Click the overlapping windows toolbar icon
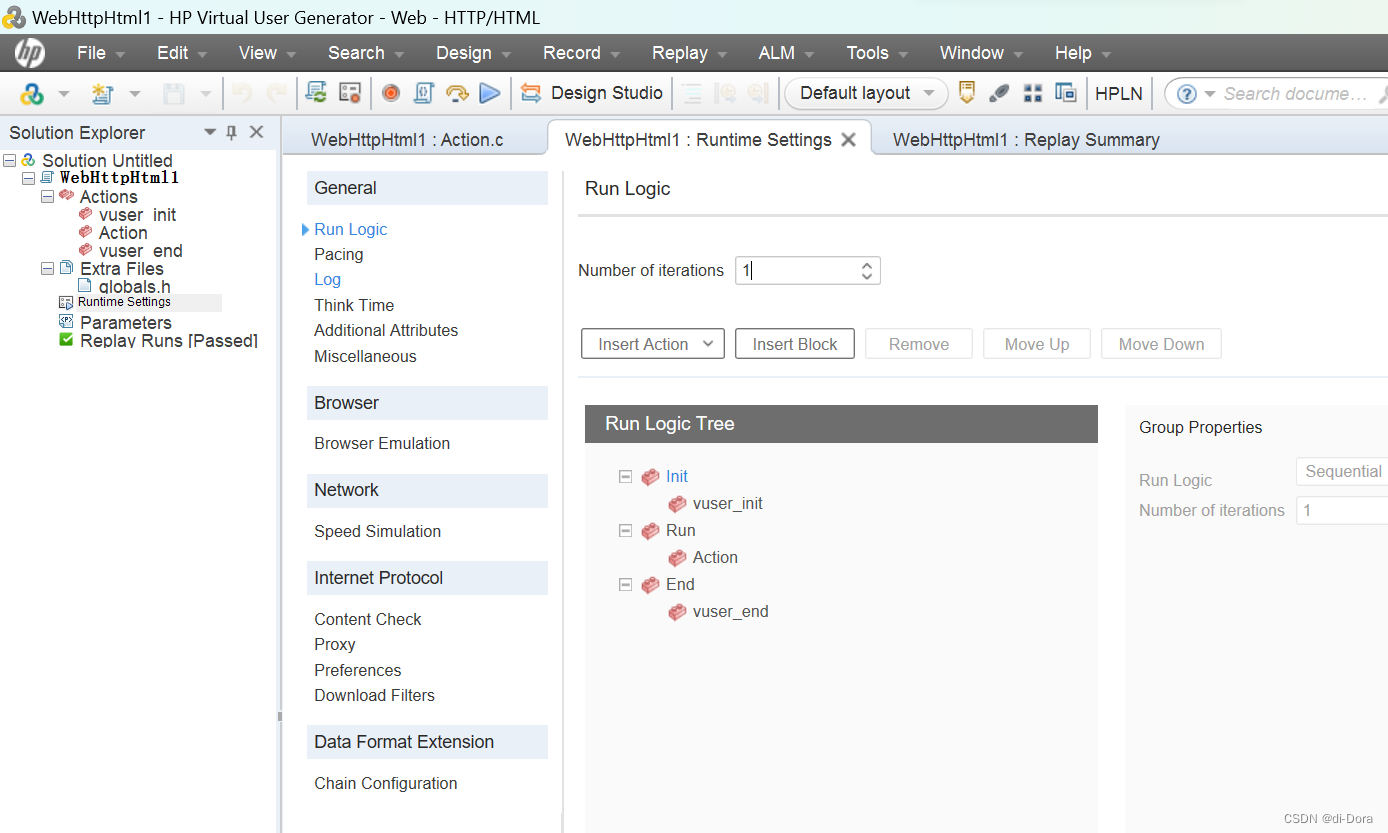 pos(1066,93)
